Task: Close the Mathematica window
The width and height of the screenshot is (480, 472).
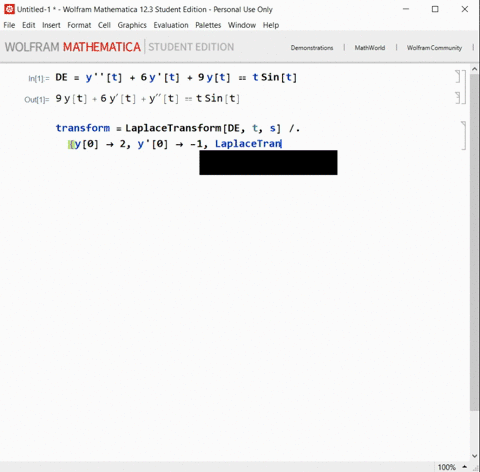Action: point(465,9)
